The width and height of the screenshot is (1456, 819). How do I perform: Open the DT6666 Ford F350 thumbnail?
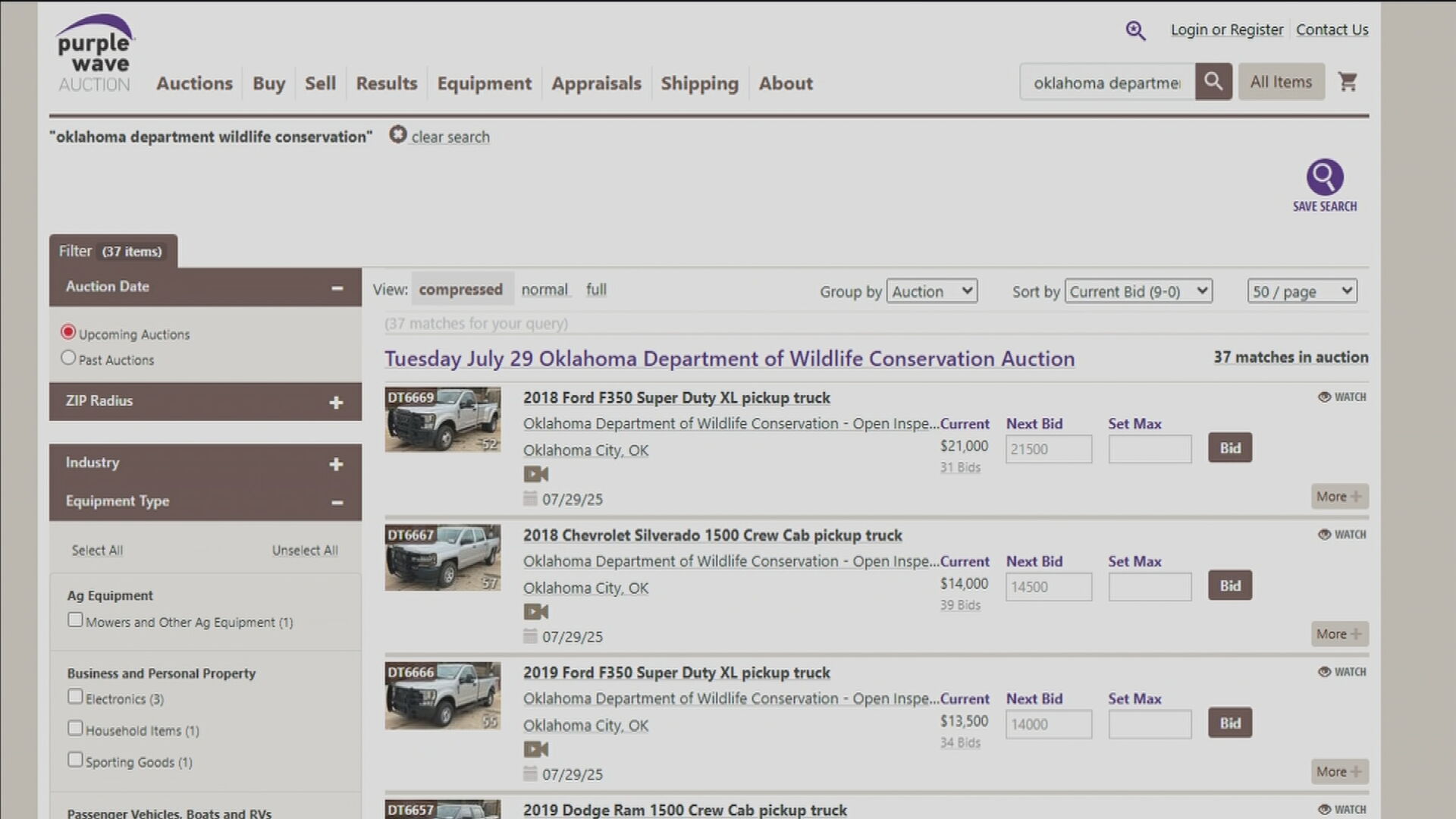click(443, 695)
